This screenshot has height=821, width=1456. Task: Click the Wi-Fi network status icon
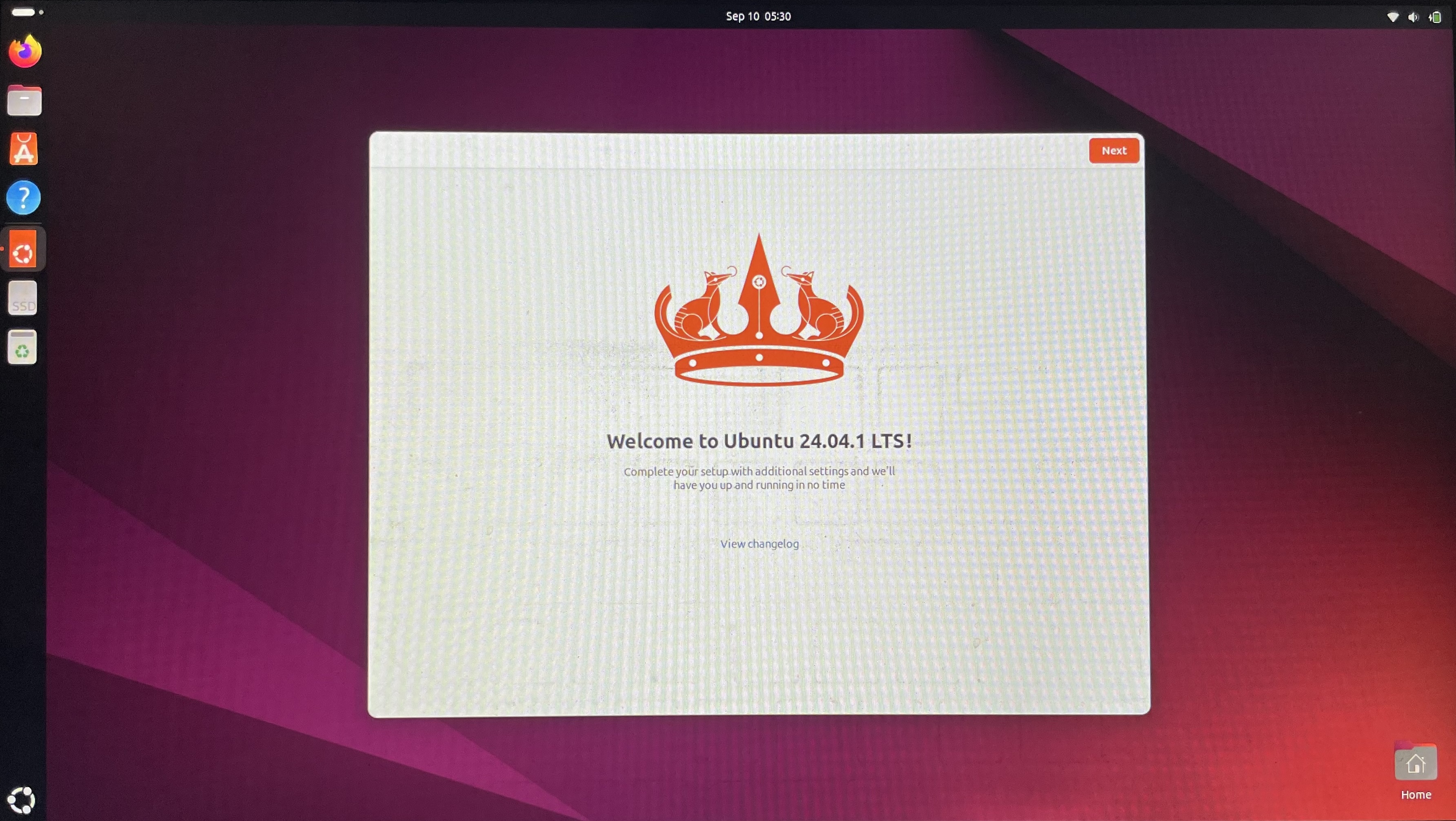pyautogui.click(x=1393, y=17)
